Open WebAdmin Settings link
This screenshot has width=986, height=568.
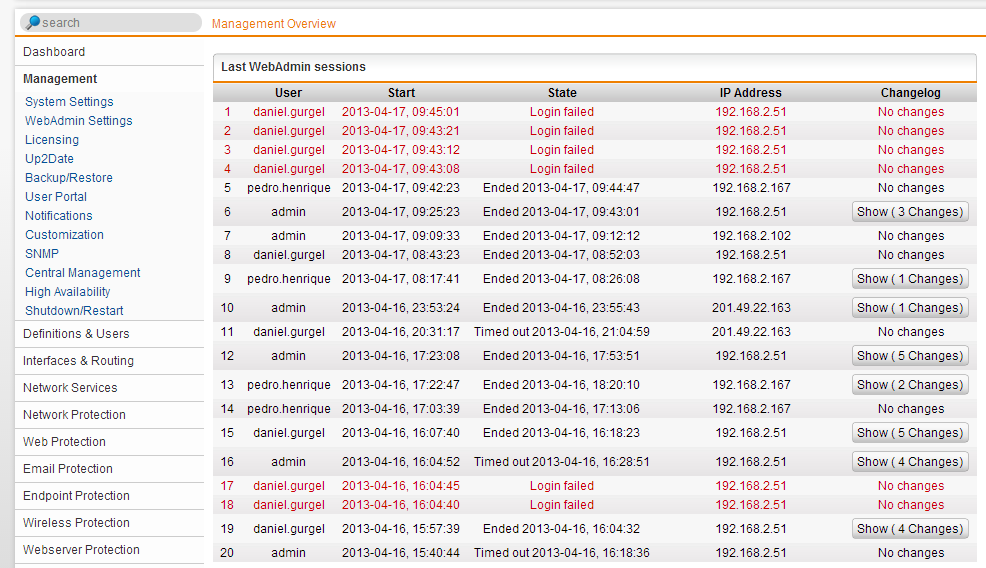point(79,121)
